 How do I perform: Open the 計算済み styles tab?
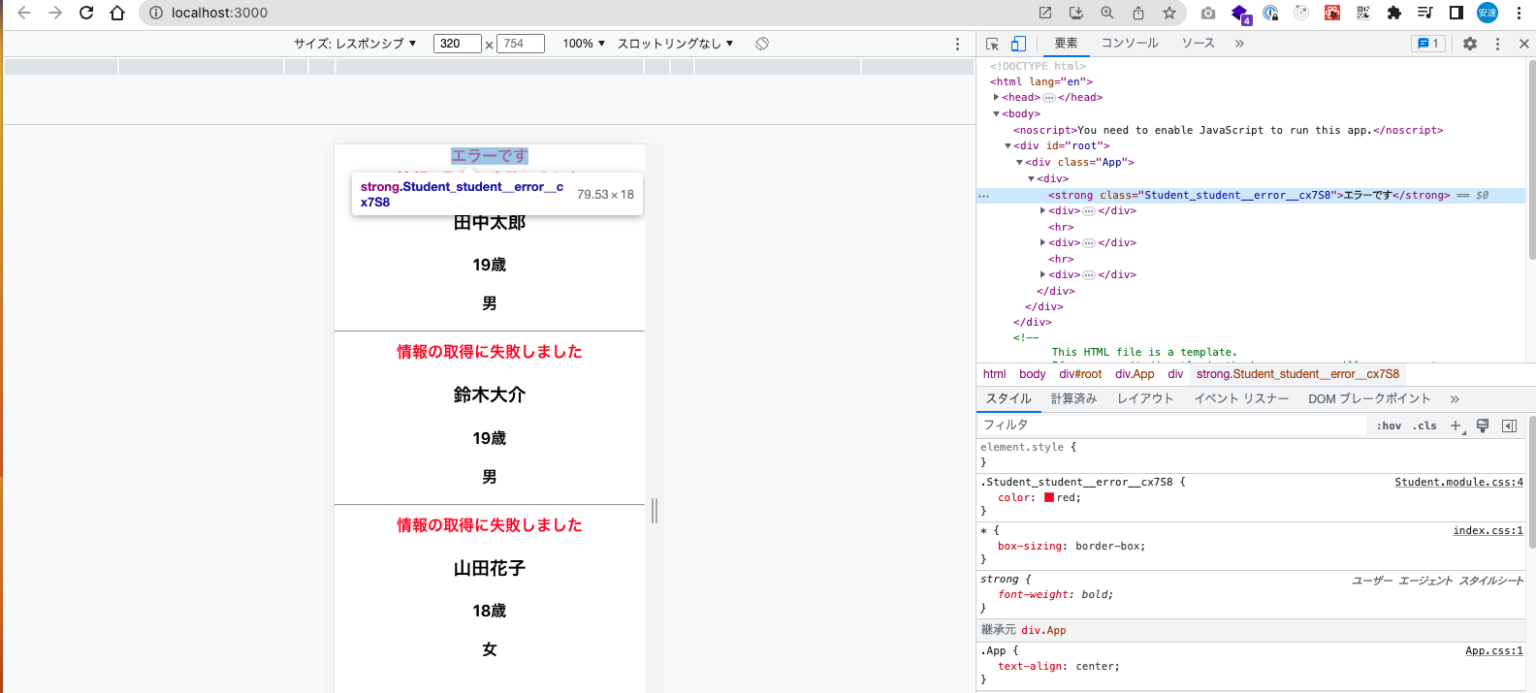[1073, 398]
